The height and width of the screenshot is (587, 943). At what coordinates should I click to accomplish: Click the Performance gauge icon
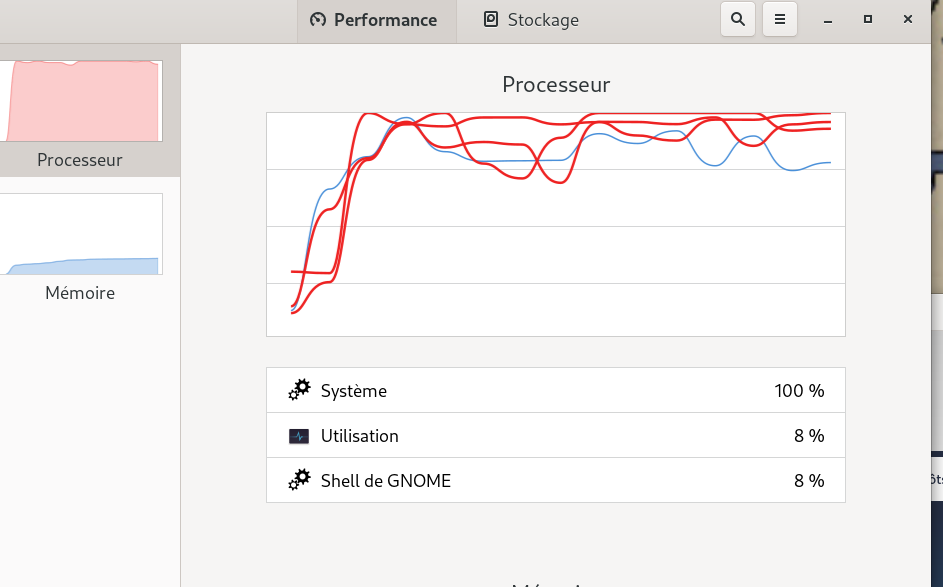[x=318, y=20]
